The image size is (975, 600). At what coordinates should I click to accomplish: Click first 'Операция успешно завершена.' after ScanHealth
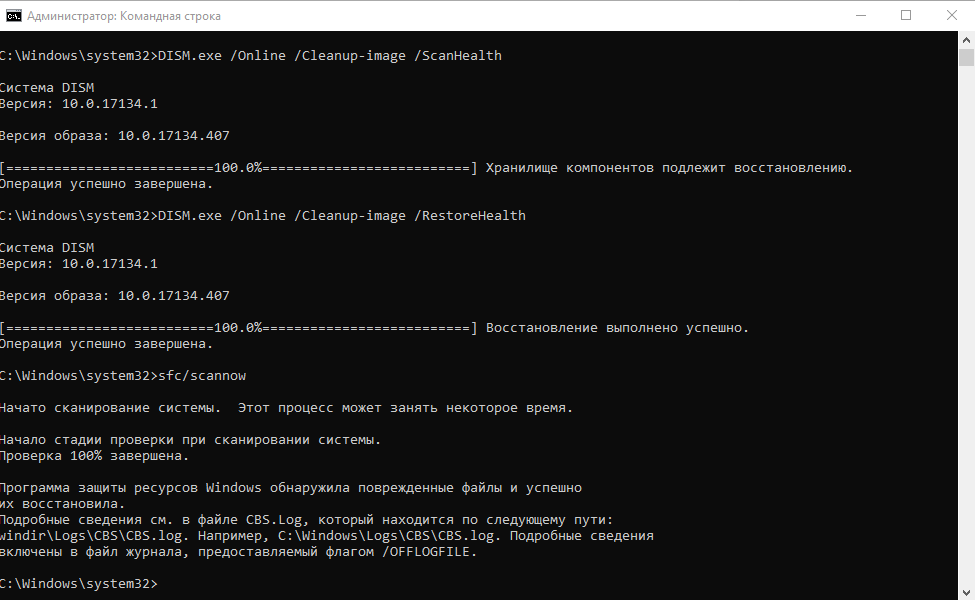pos(106,184)
